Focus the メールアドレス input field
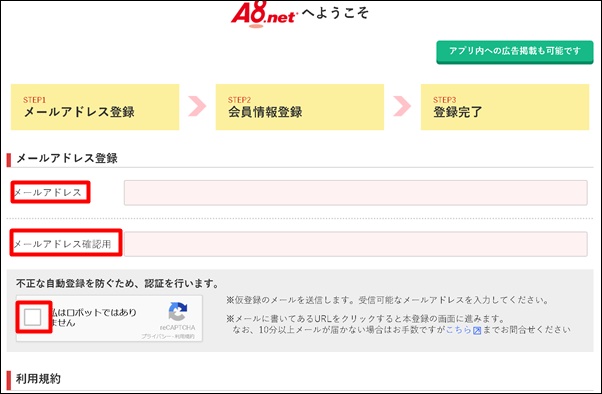 [356, 192]
